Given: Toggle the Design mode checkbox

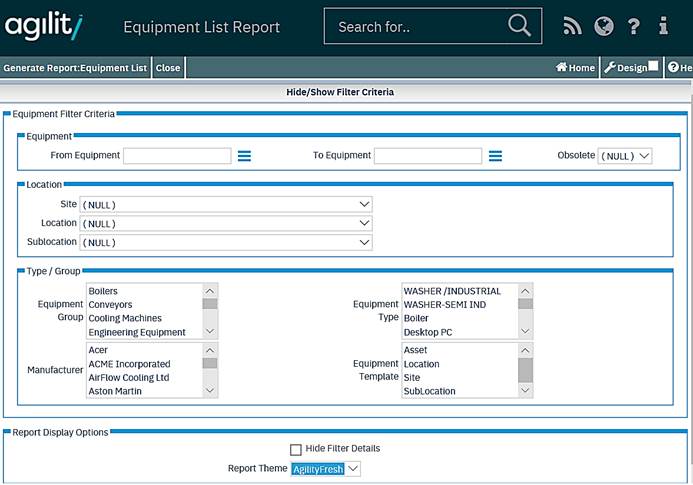Looking at the screenshot, I should (x=653, y=67).
